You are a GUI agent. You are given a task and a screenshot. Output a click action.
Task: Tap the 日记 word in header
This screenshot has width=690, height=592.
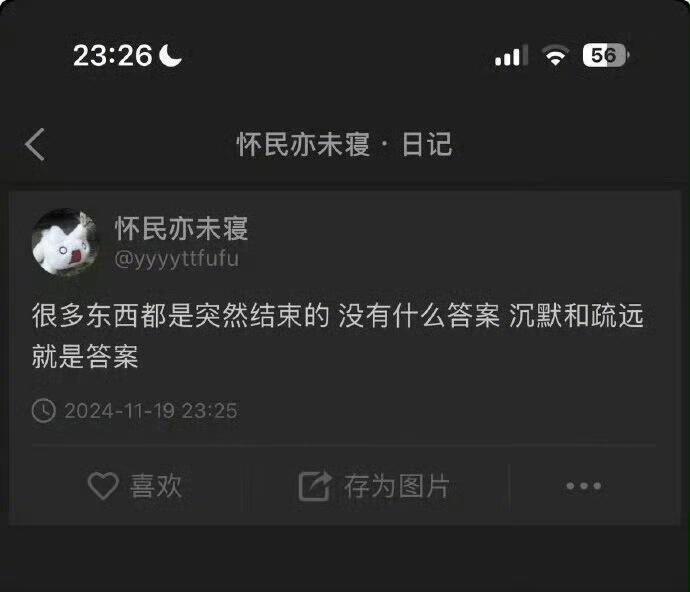(427, 144)
